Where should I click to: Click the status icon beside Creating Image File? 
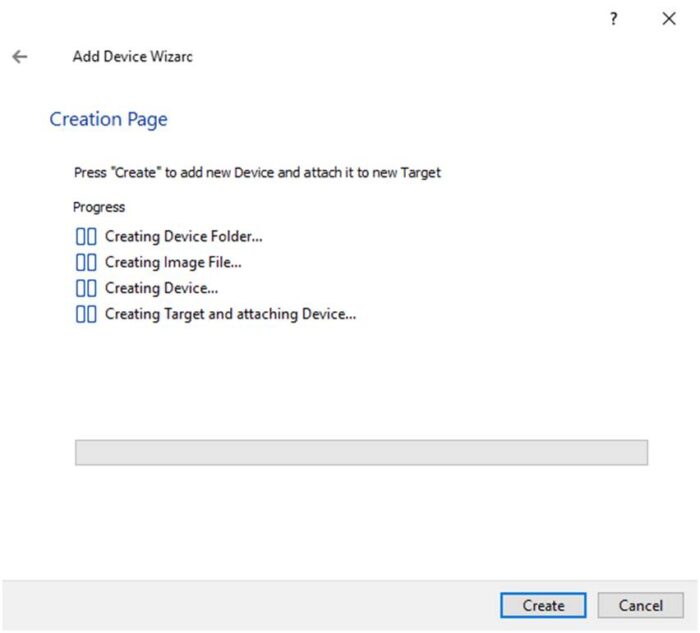(x=86, y=263)
